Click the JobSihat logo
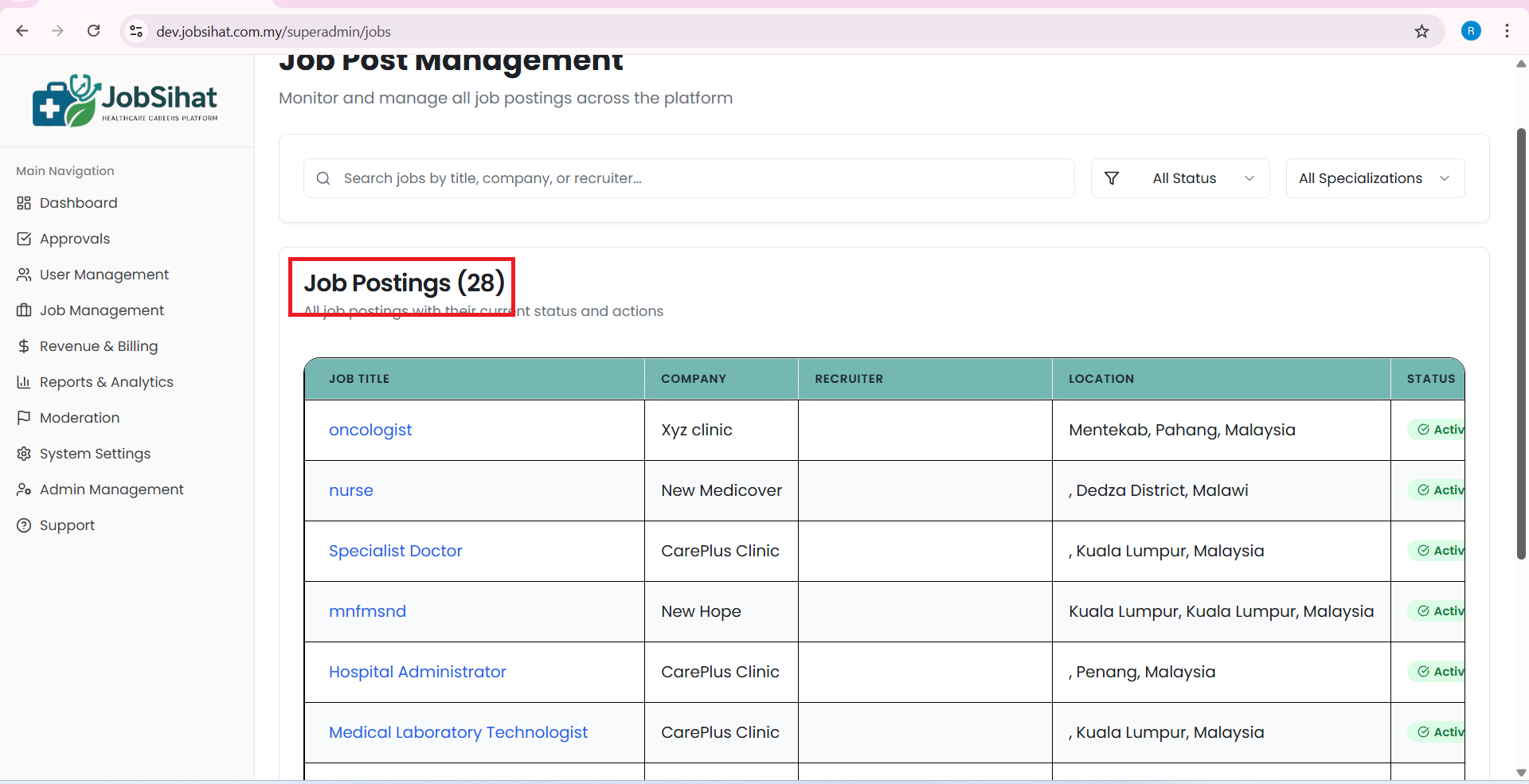This screenshot has width=1529, height=784. click(125, 101)
